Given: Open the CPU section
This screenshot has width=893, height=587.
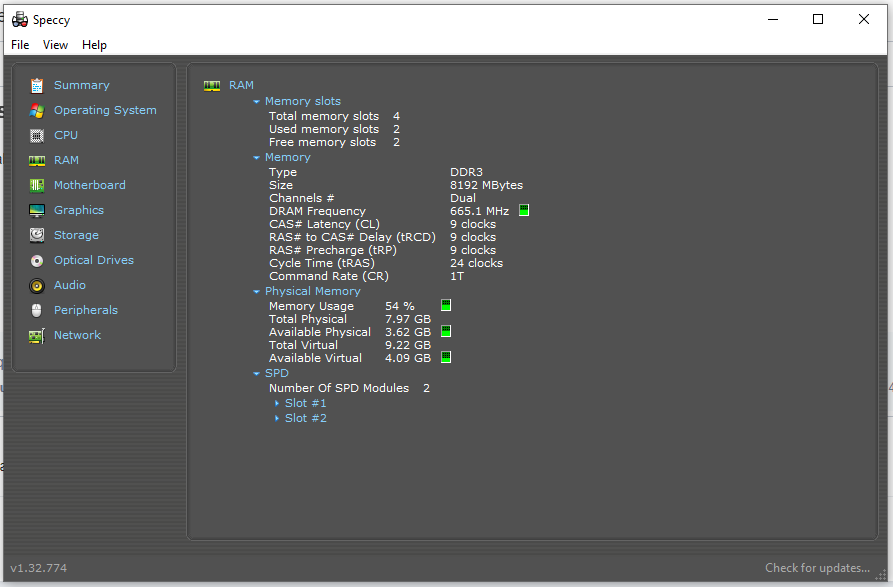Looking at the screenshot, I should pos(65,136).
